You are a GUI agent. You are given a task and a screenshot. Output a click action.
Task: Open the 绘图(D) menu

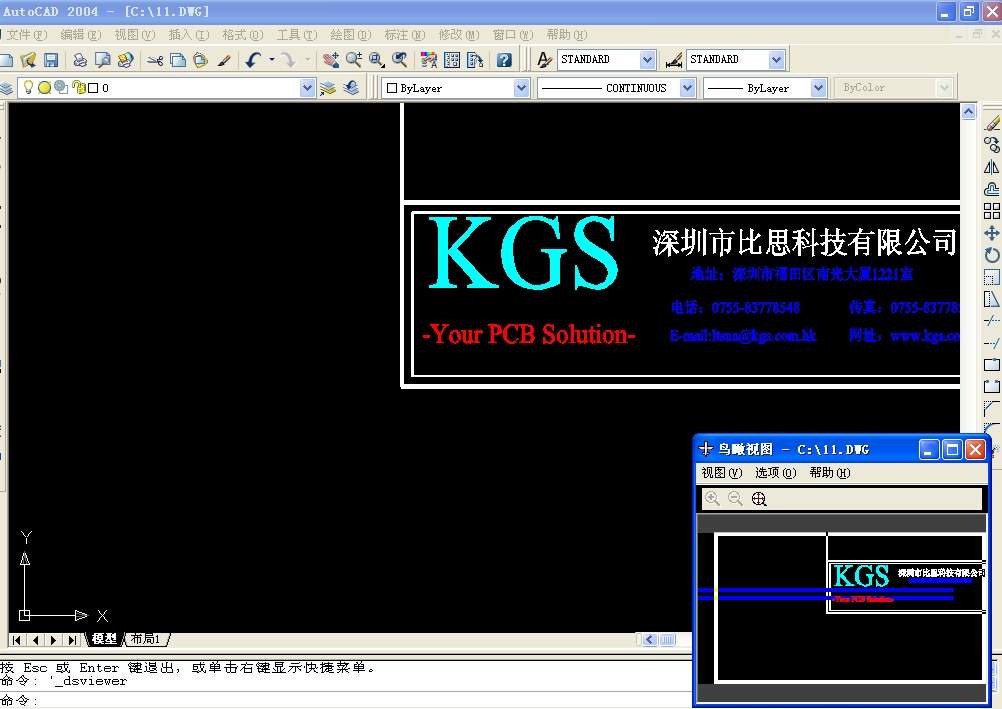click(x=351, y=35)
